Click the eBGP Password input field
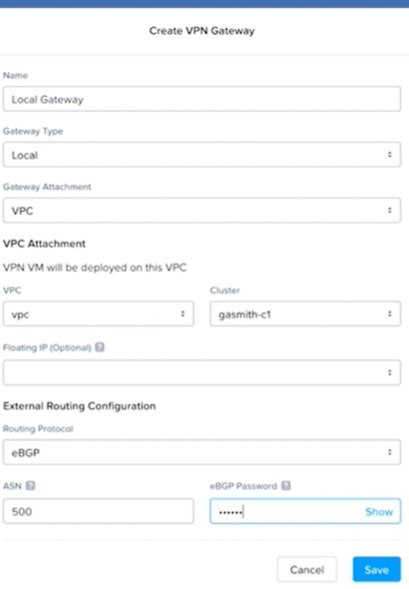This screenshot has height=589, width=409. [x=305, y=511]
